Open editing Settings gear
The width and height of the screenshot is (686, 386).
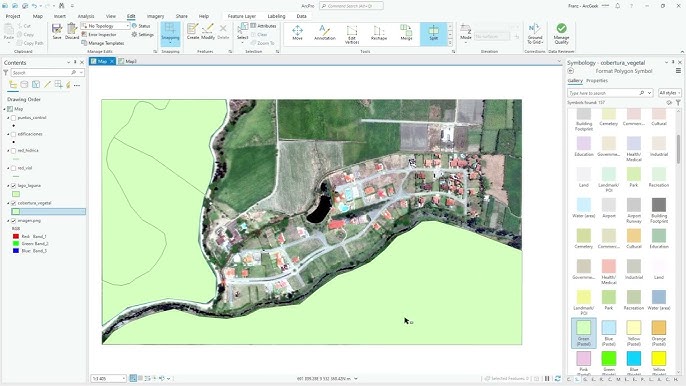[x=143, y=35]
